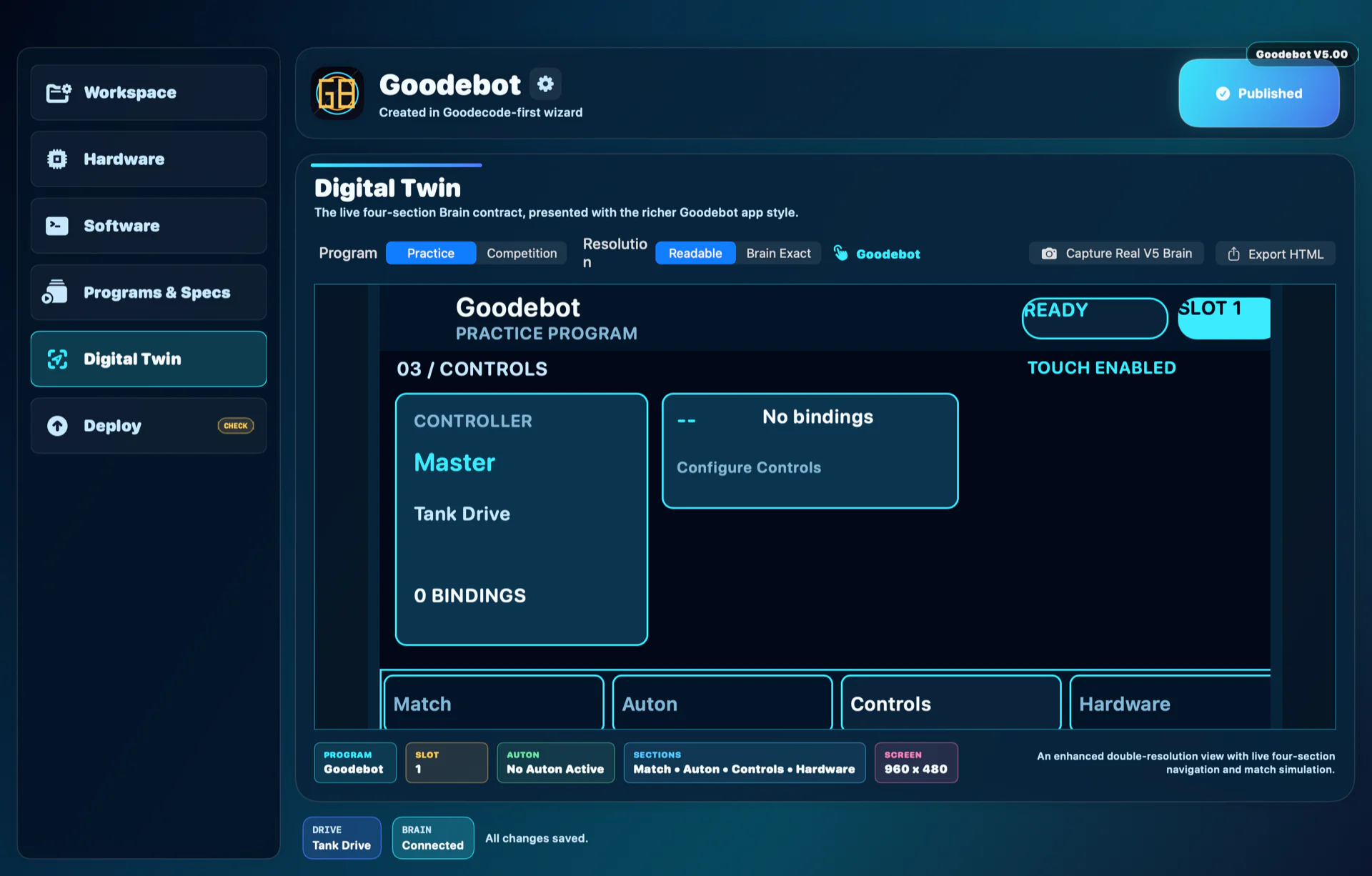This screenshot has height=876, width=1372.
Task: Click Created in Goodecode-first wizard text
Action: (x=481, y=113)
